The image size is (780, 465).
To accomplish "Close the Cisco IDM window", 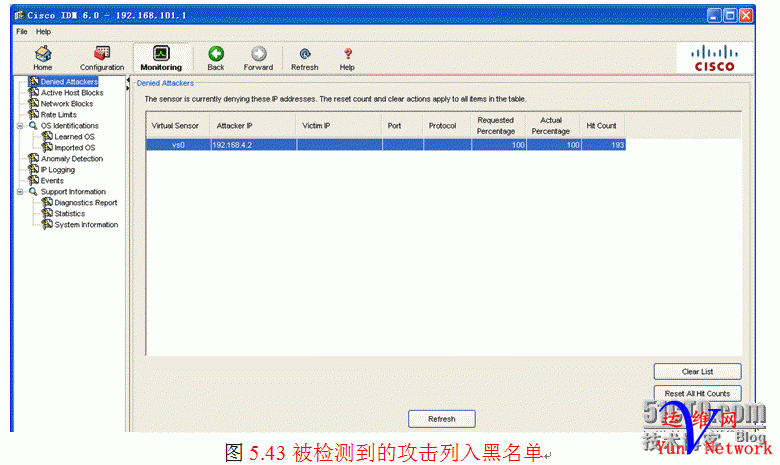I will pos(746,15).
